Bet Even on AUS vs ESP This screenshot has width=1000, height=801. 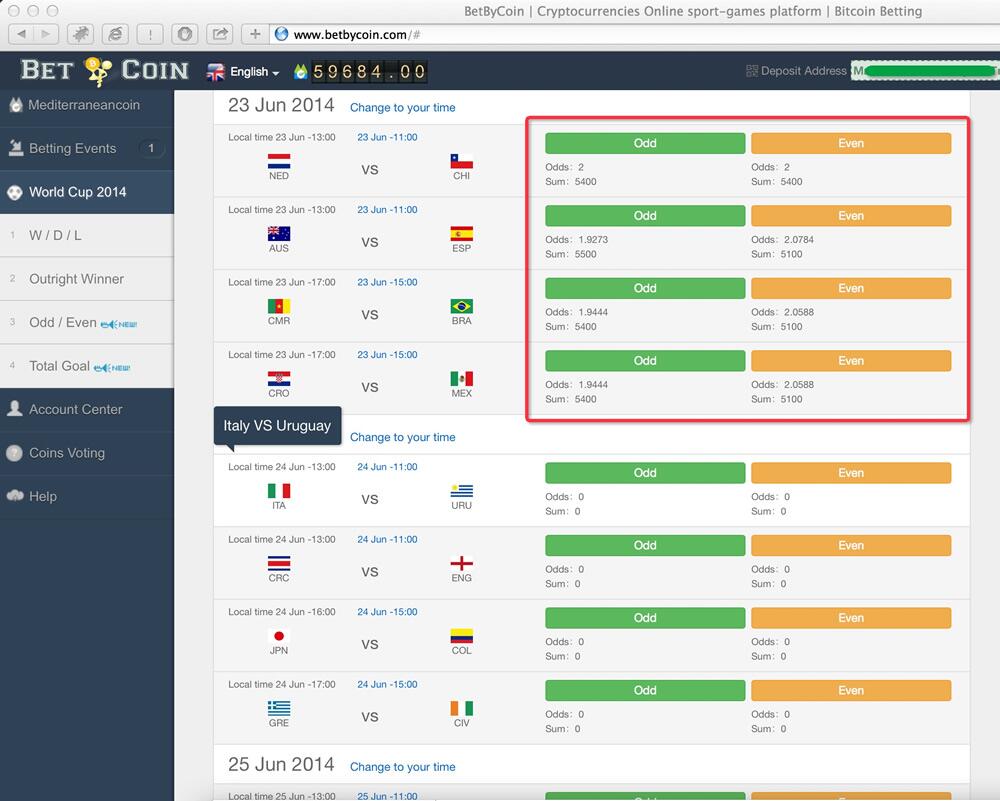click(851, 216)
